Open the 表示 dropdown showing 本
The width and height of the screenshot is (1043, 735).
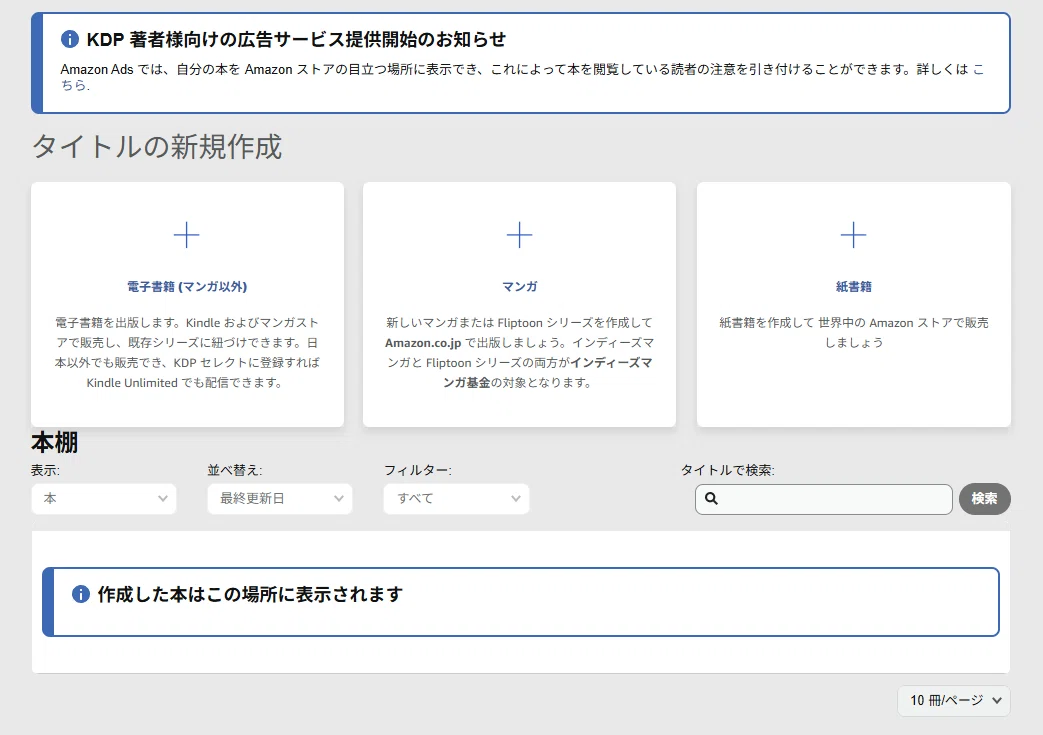coord(104,499)
